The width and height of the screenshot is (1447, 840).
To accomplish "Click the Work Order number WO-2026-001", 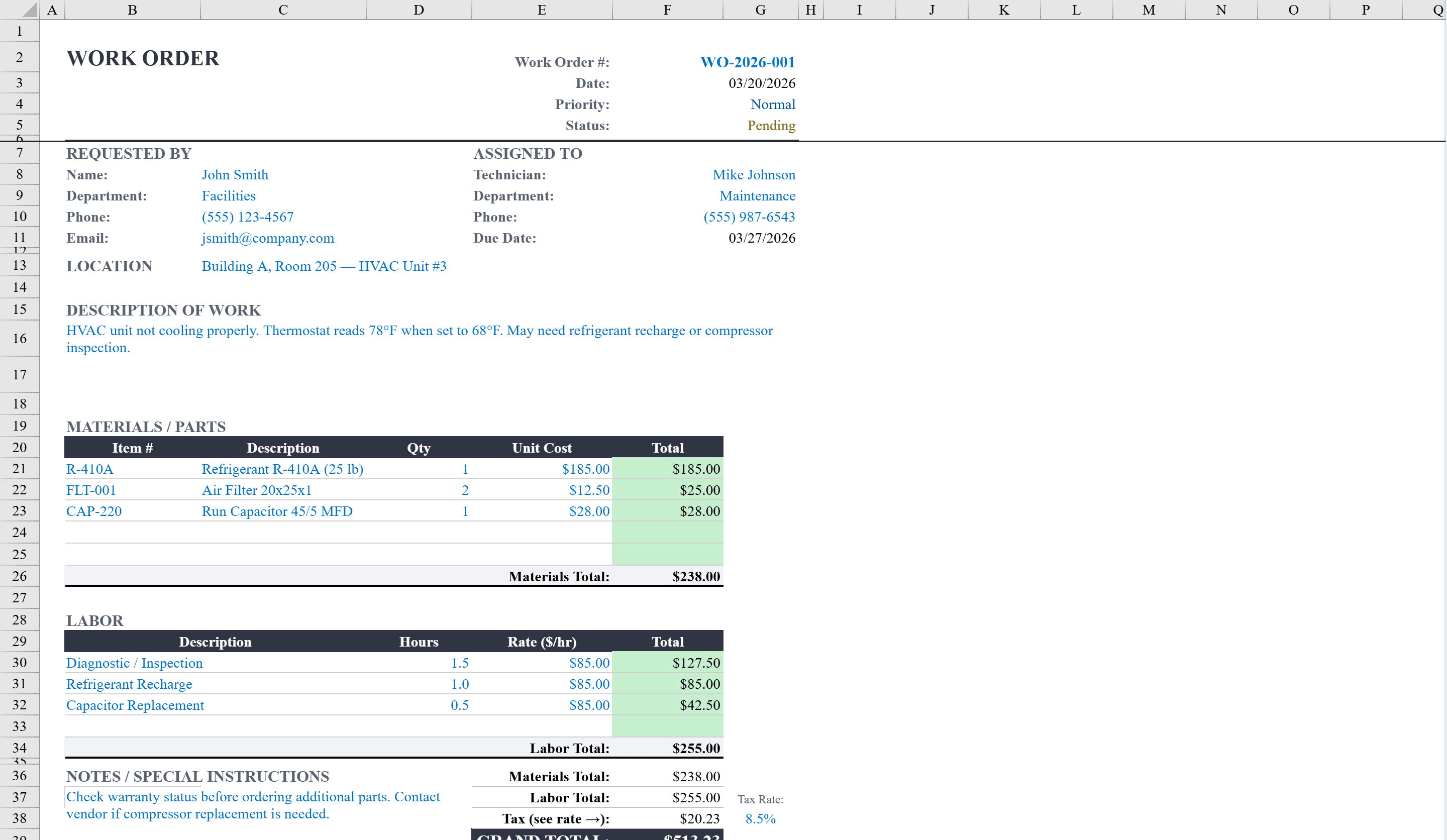I will (x=747, y=62).
